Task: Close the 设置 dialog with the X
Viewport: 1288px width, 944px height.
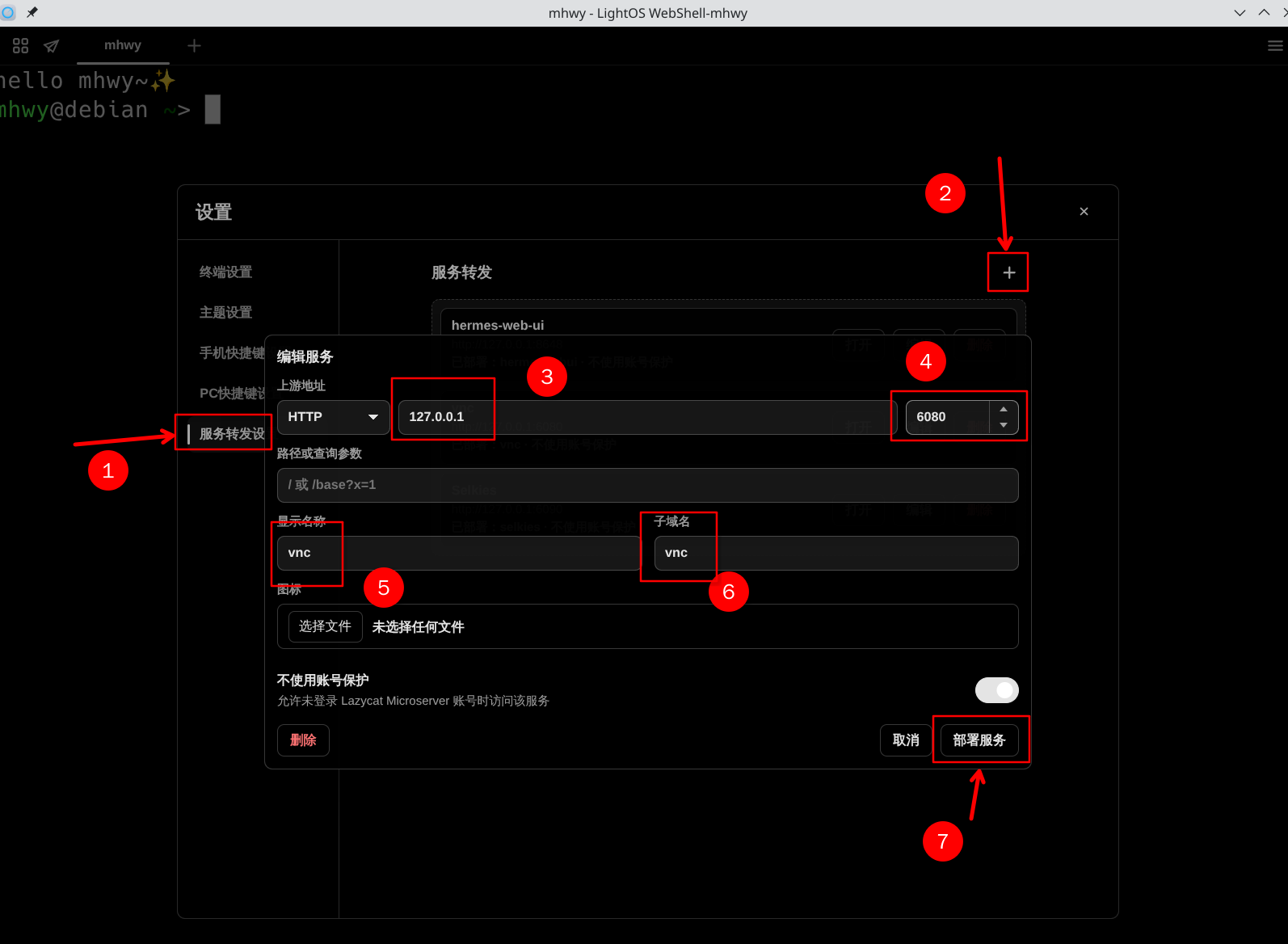Action: [x=1084, y=212]
